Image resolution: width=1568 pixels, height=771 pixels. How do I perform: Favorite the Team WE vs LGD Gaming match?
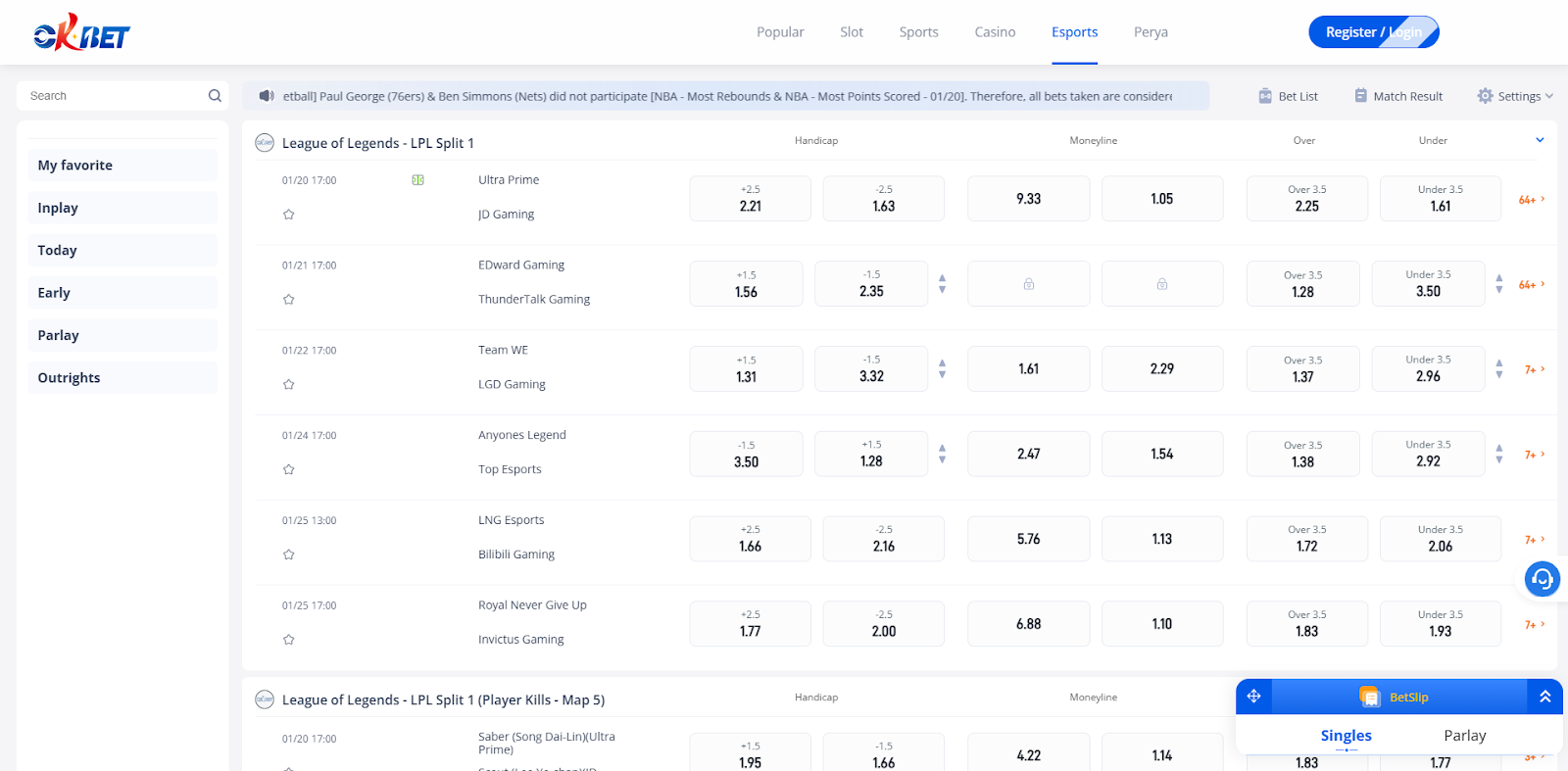pyautogui.click(x=288, y=385)
